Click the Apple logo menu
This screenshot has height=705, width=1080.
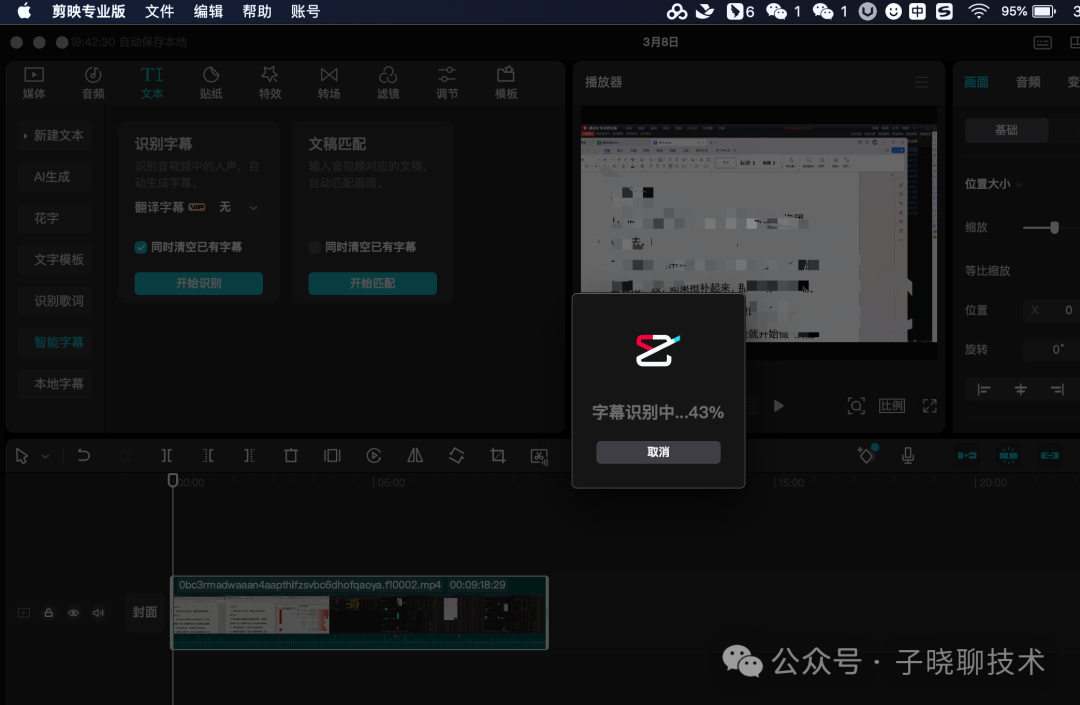tap(24, 11)
